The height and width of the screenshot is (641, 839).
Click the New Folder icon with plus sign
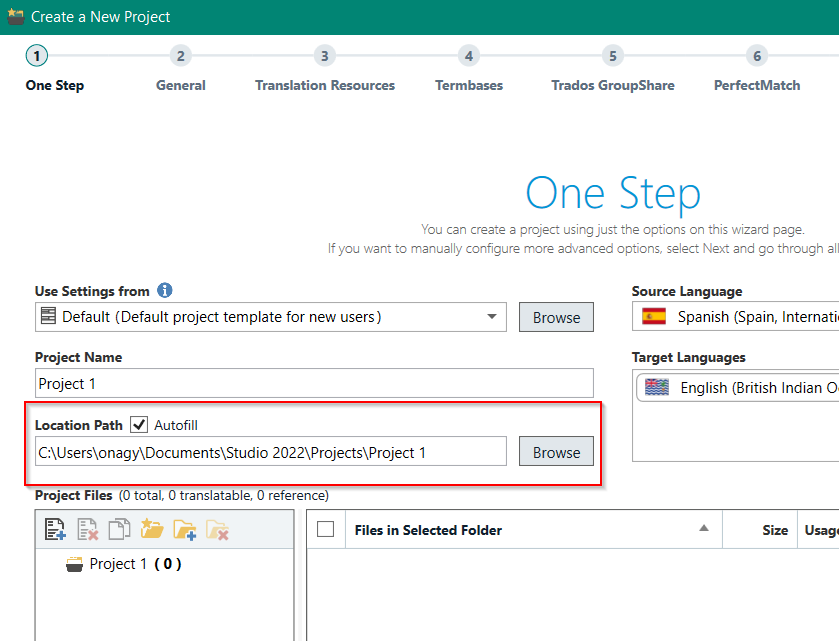tap(185, 530)
